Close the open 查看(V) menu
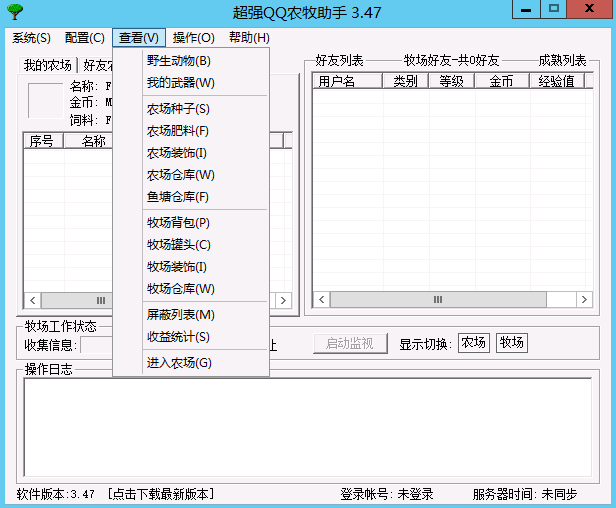The height and width of the screenshot is (508, 616). (x=139, y=38)
